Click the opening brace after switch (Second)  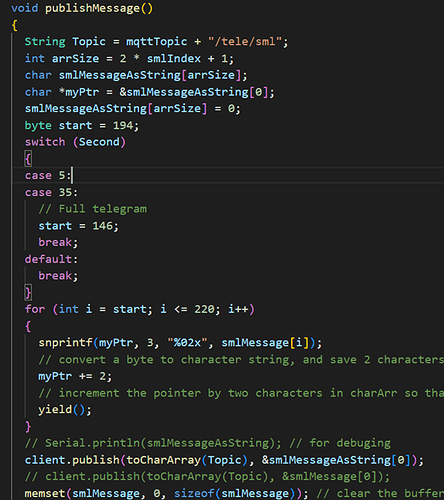tap(28, 159)
